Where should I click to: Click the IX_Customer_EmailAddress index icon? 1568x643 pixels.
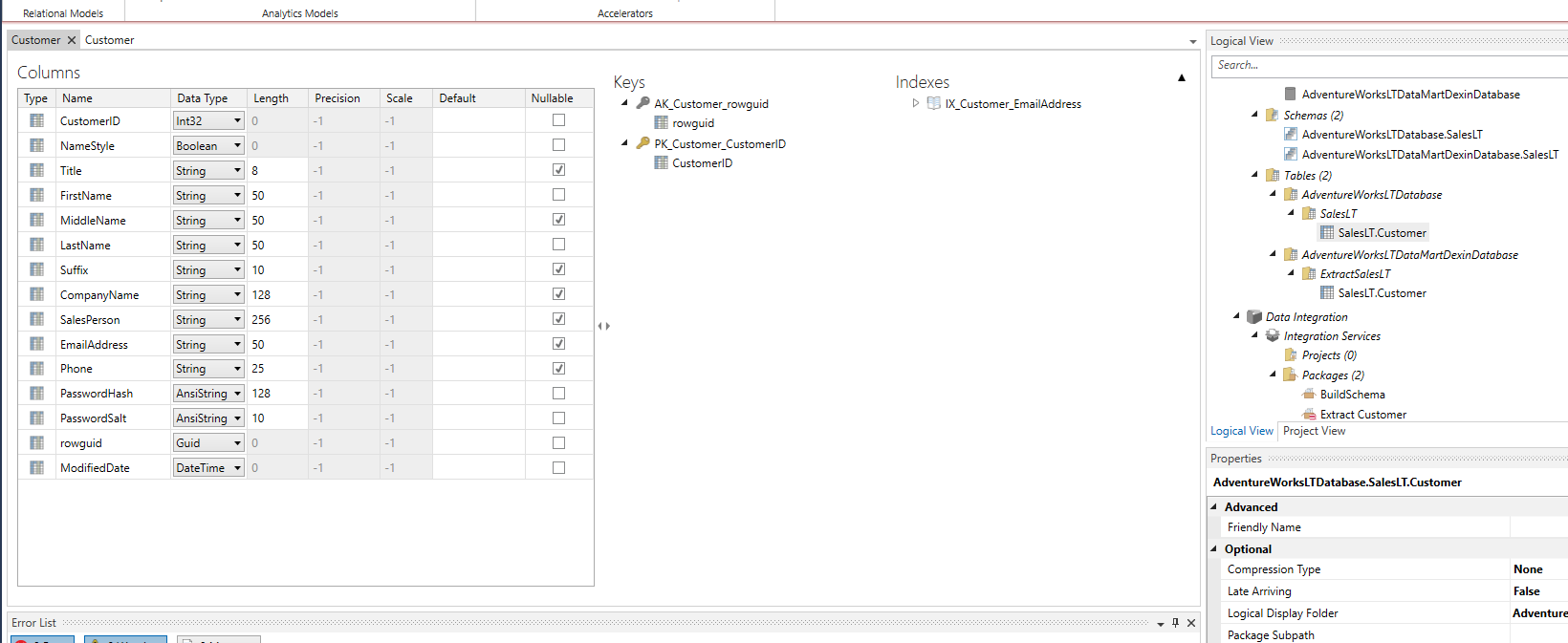[934, 103]
